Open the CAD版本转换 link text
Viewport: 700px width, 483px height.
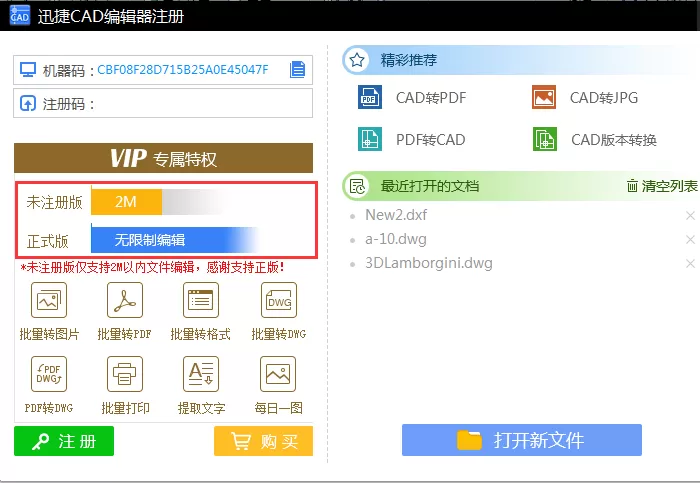614,140
